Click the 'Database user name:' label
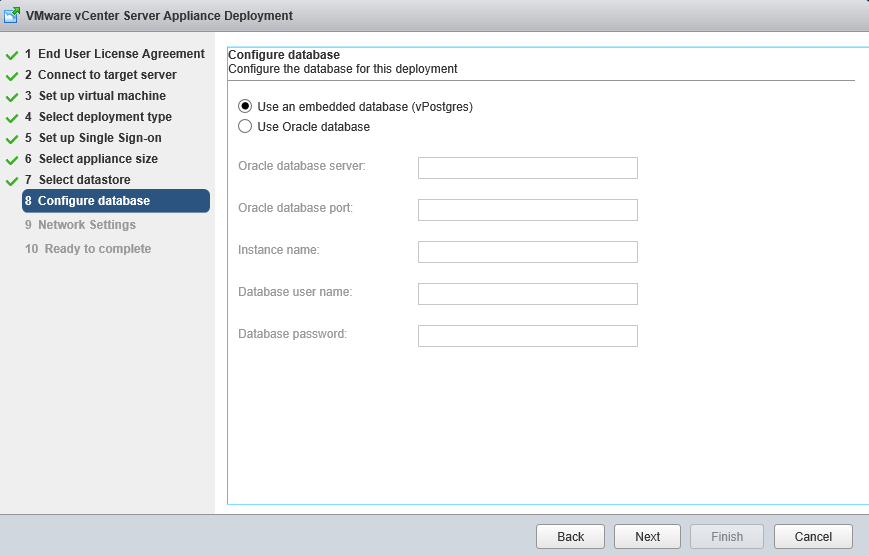 pos(295,292)
